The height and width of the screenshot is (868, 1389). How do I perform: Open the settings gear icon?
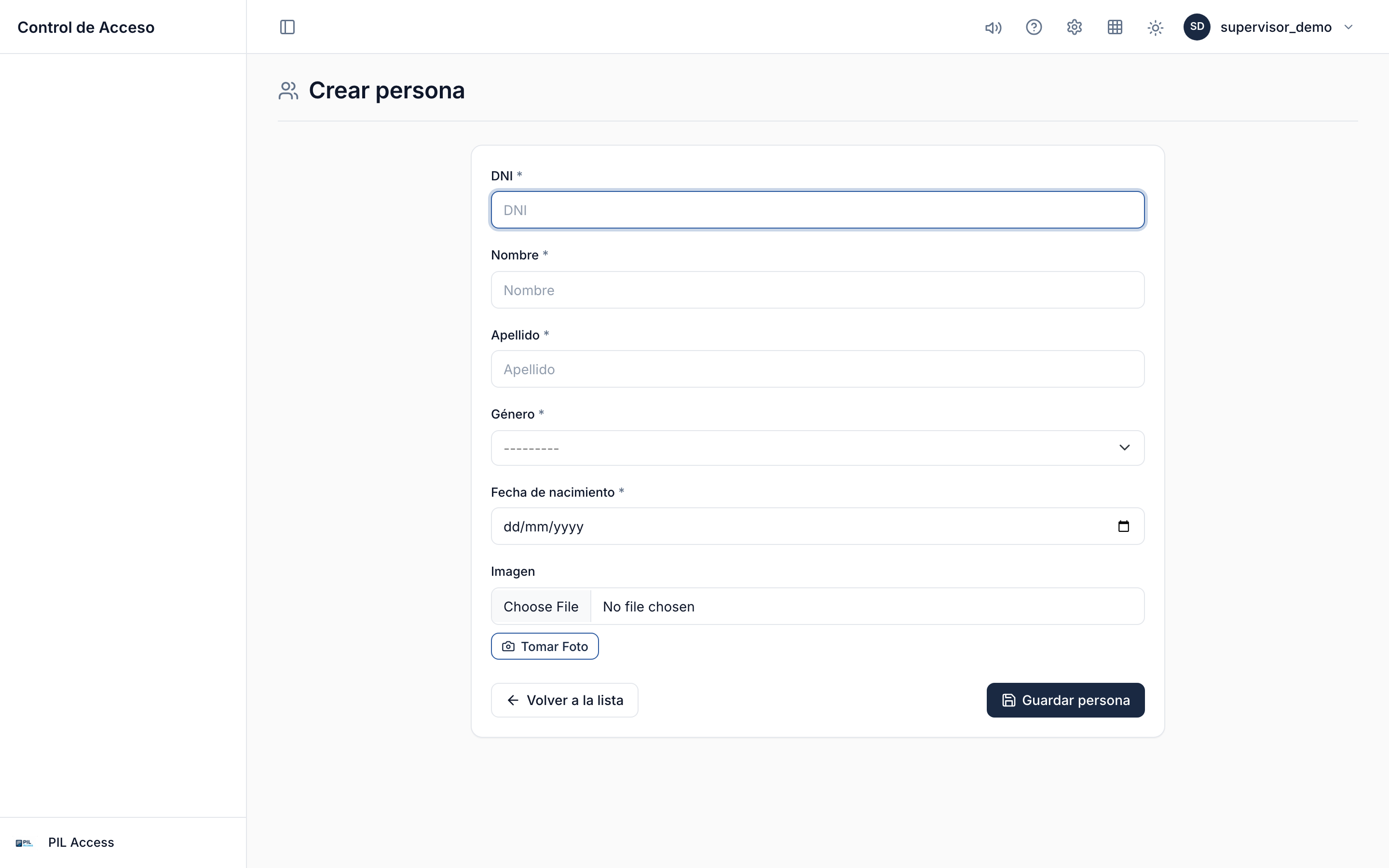1075,27
